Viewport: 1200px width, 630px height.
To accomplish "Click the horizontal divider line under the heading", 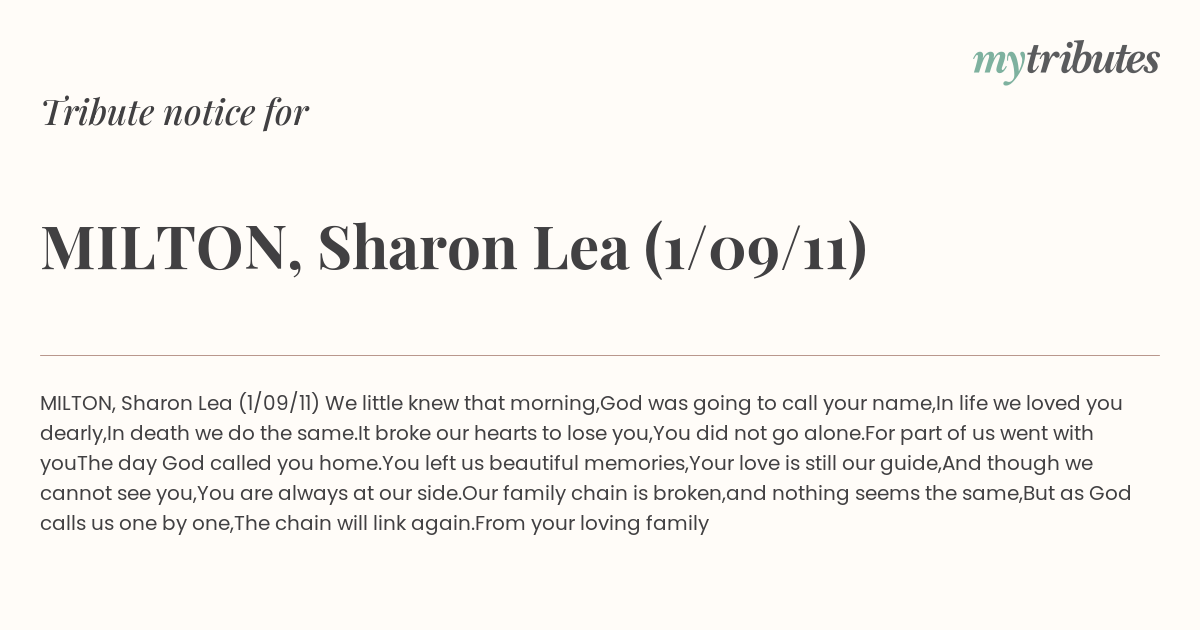I will coord(600,355).
